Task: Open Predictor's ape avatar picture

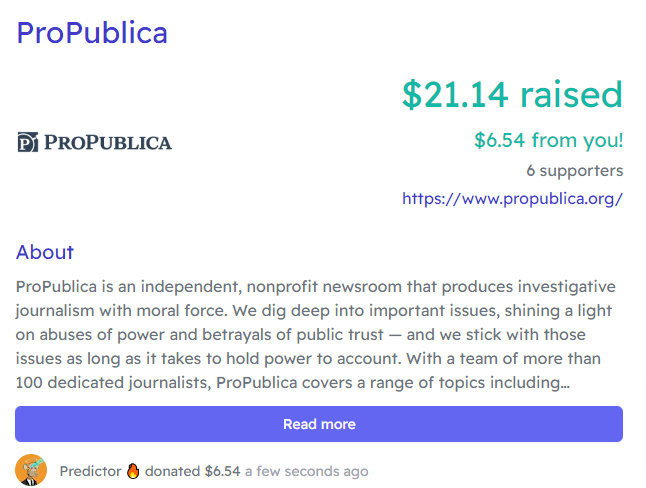Action: coord(31,470)
